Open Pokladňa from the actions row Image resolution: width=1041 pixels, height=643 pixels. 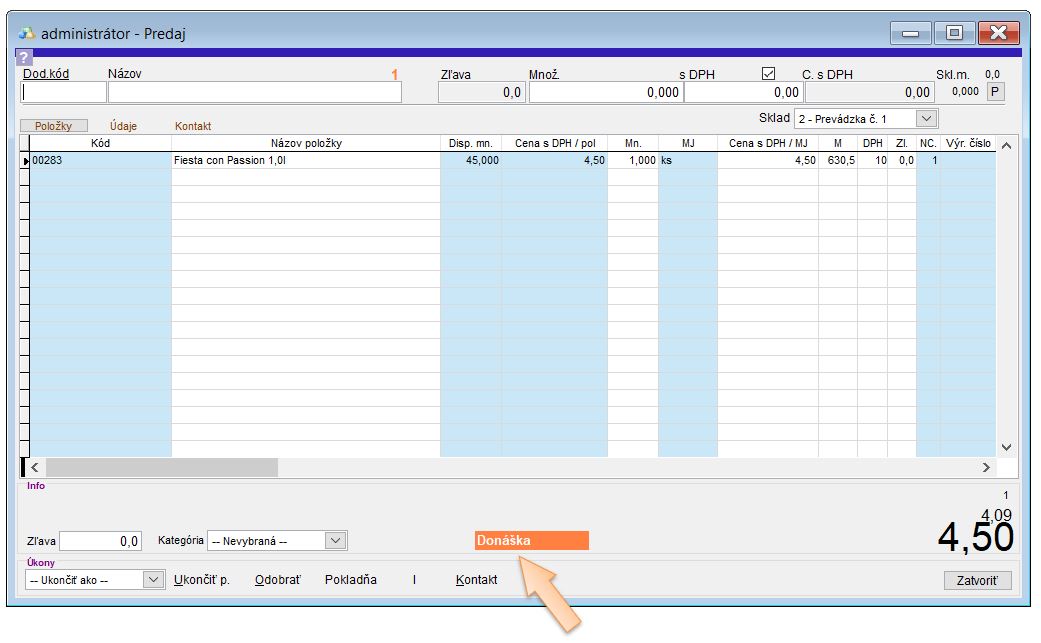click(x=350, y=580)
